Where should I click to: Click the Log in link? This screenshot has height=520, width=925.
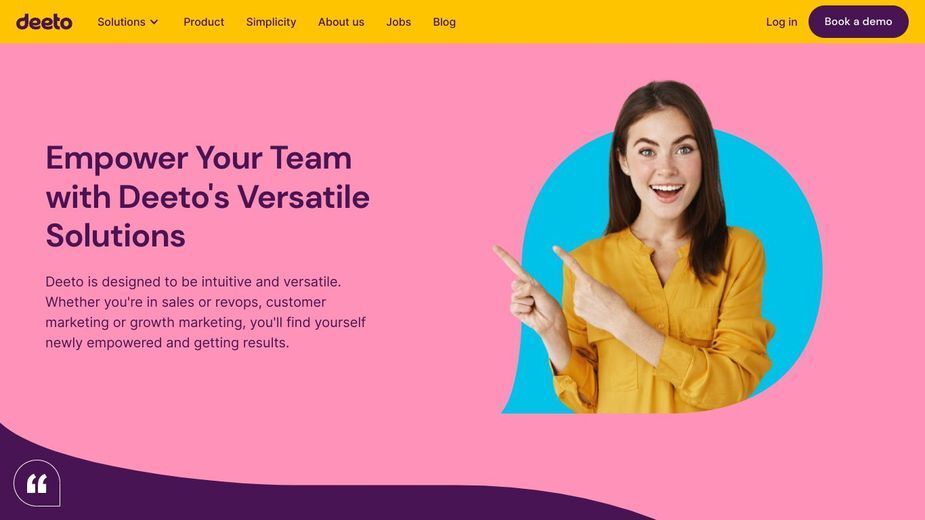[x=781, y=22]
